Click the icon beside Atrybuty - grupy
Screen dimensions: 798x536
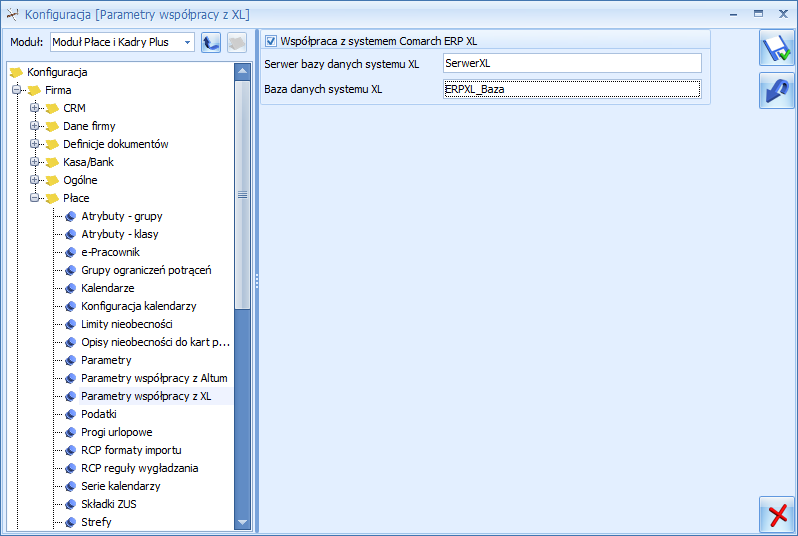[x=71, y=216]
